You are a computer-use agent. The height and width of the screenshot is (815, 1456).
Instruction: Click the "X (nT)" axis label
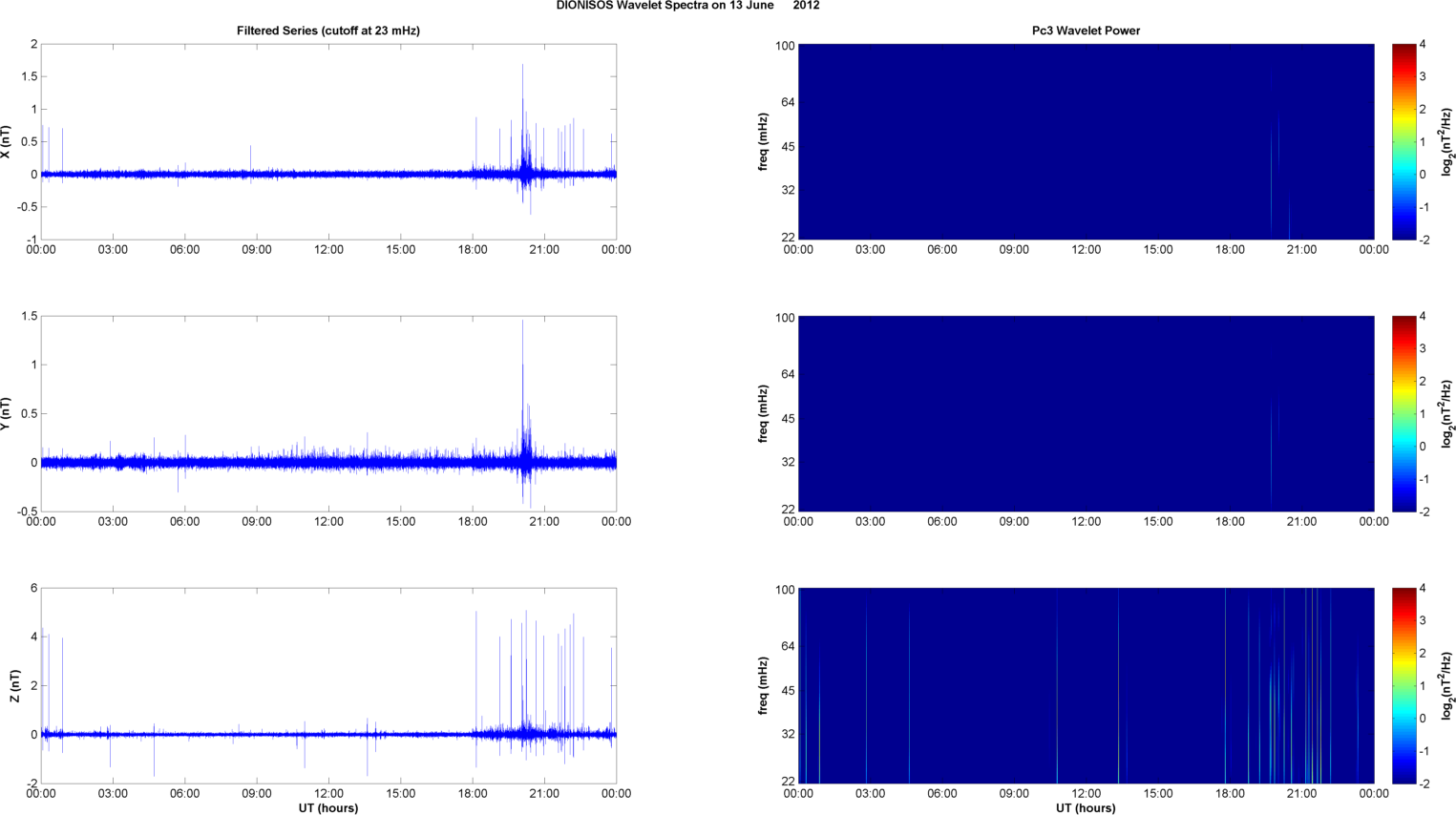(x=6, y=142)
